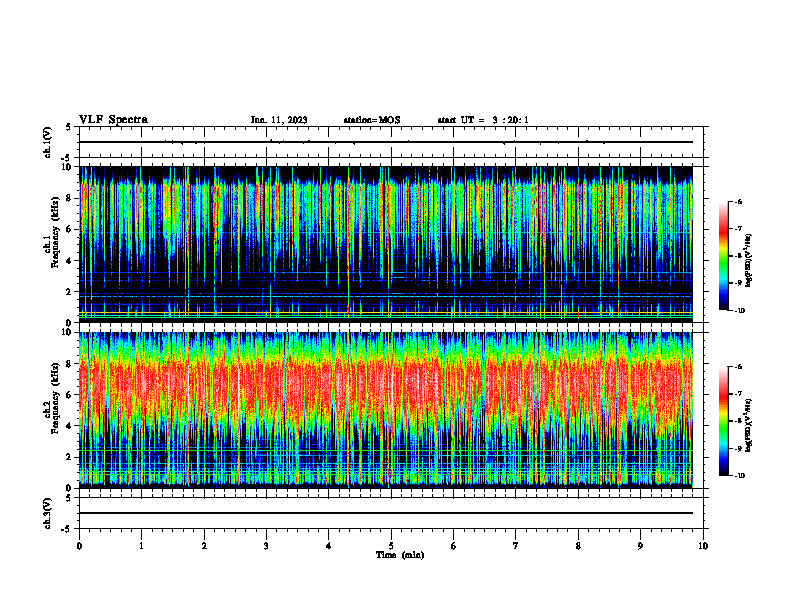Click the "ch.3(V)" axis label
The width and height of the screenshot is (792, 612).
point(47,513)
